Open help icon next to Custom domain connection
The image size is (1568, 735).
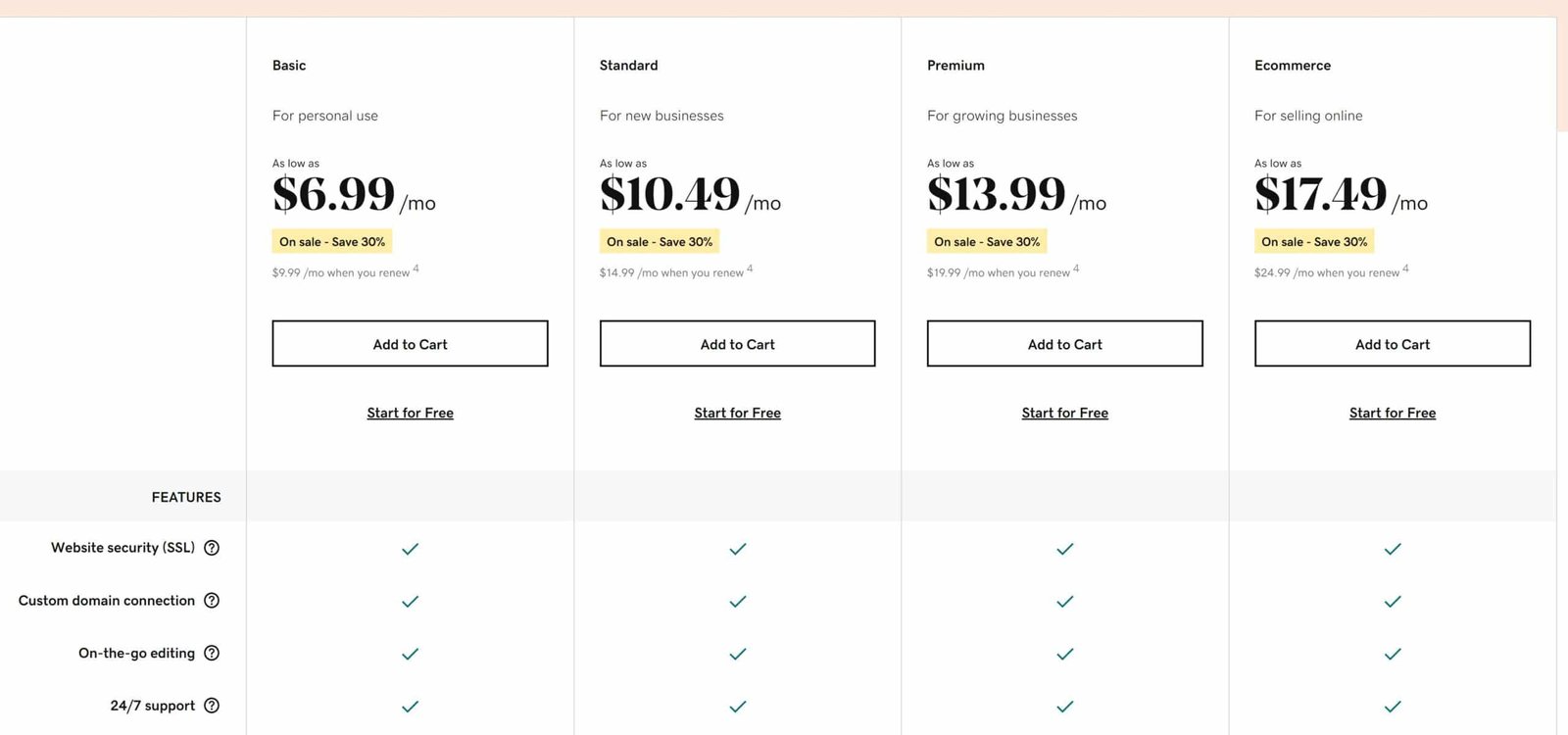pos(212,601)
